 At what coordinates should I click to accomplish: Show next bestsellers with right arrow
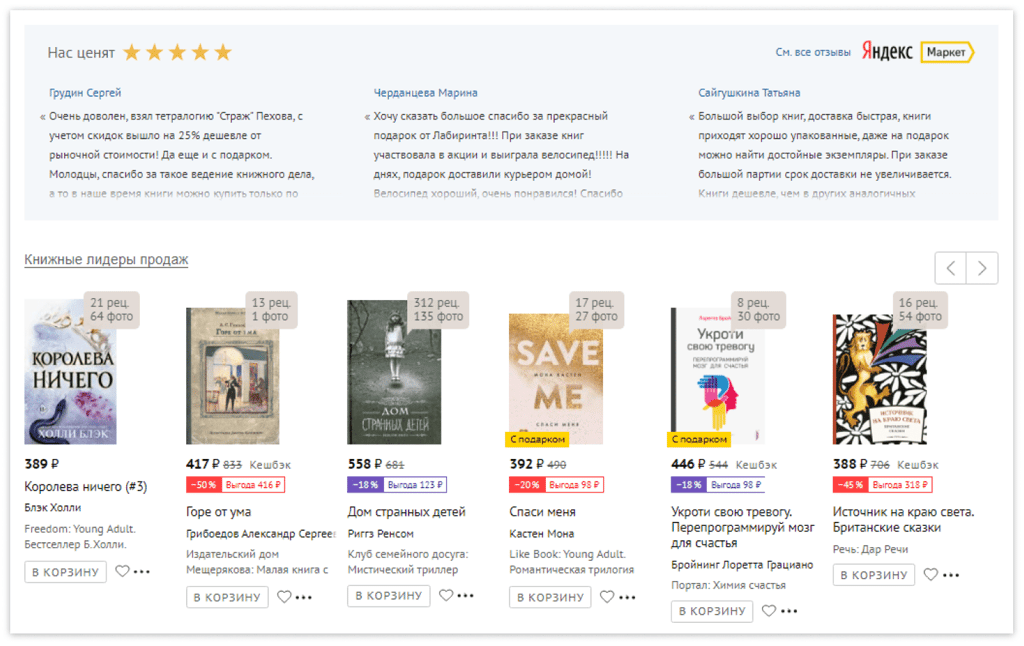click(x=982, y=268)
